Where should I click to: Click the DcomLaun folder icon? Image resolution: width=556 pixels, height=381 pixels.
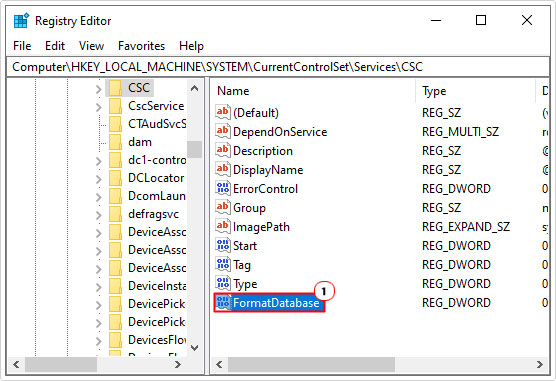click(116, 196)
